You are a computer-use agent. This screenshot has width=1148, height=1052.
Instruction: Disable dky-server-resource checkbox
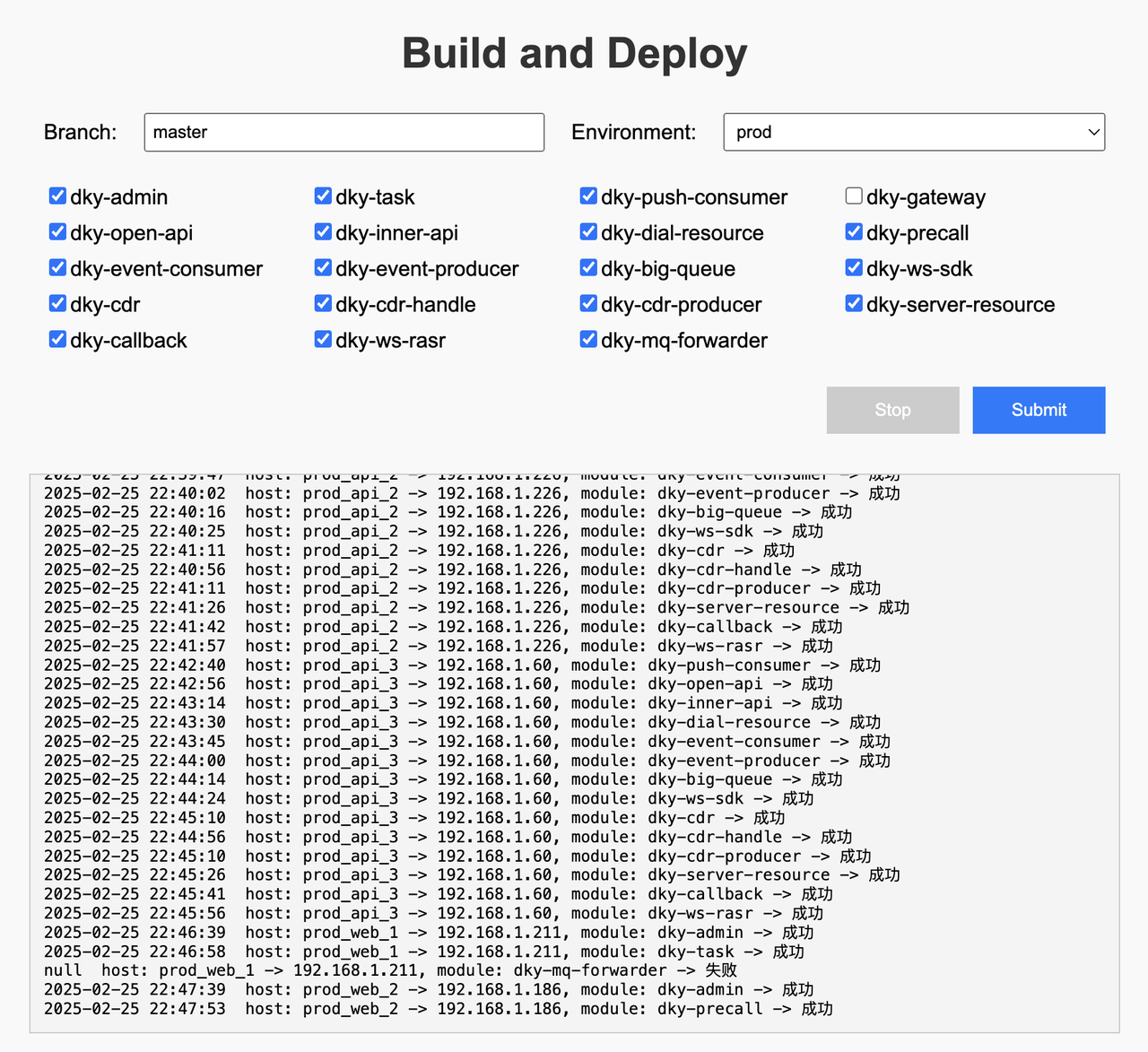pos(854,304)
